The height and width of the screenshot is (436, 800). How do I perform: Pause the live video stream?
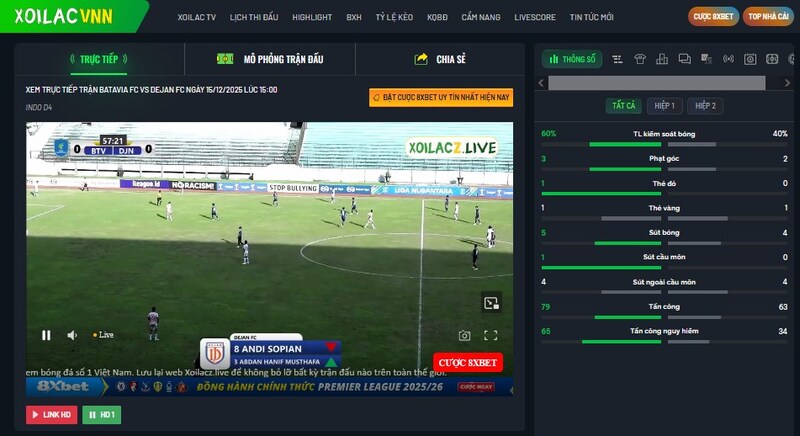click(x=46, y=335)
